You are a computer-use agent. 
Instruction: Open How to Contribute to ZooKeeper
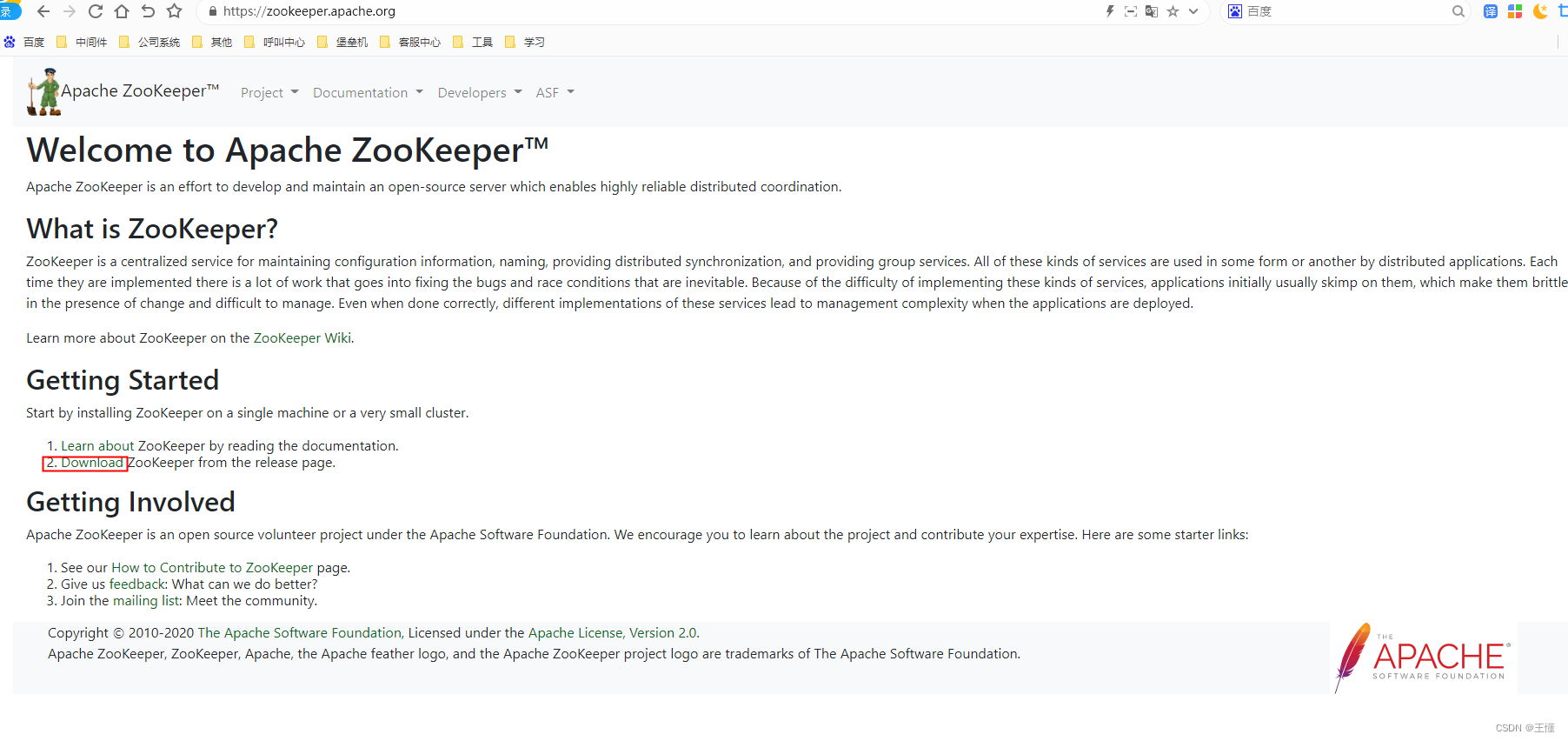click(212, 568)
